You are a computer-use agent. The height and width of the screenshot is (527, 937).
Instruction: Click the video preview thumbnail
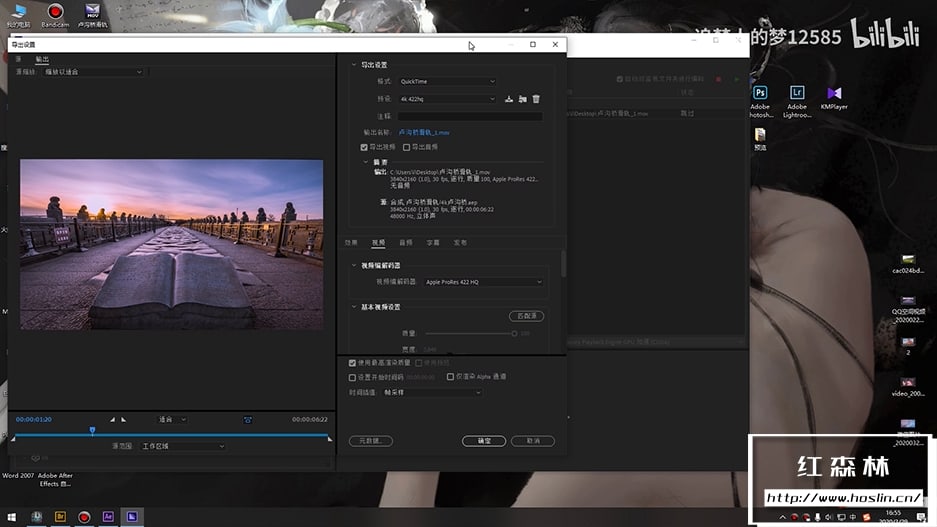[x=172, y=244]
